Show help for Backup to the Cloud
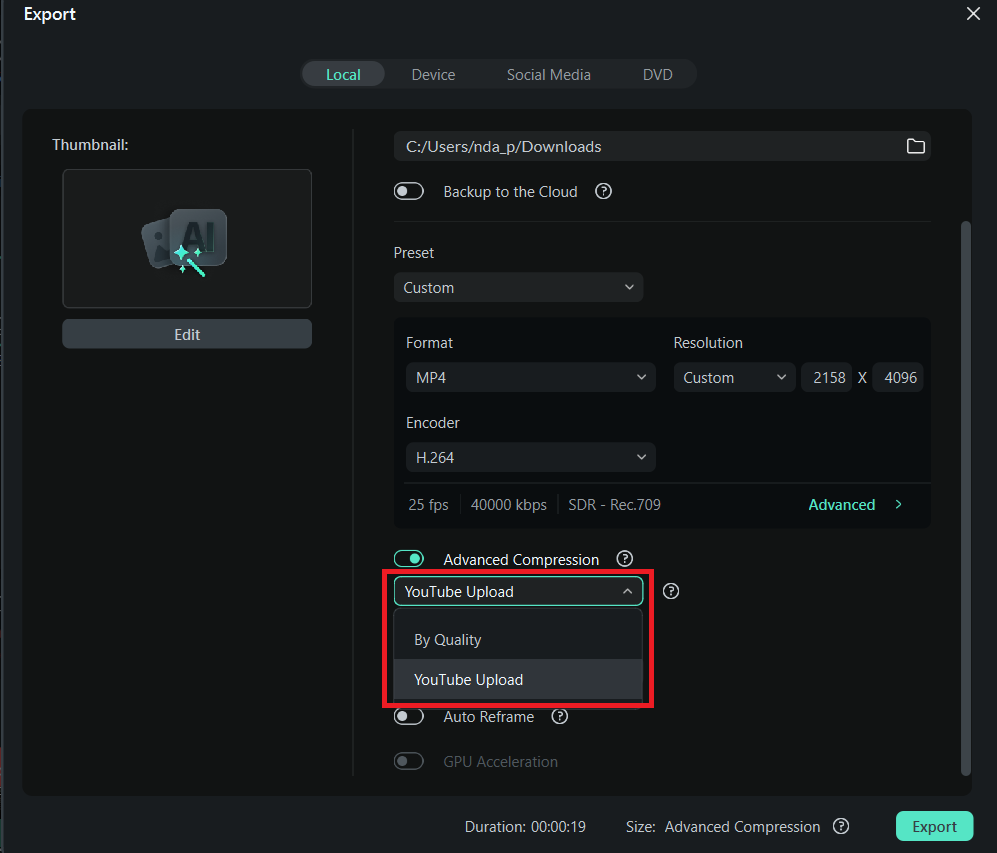 [603, 191]
